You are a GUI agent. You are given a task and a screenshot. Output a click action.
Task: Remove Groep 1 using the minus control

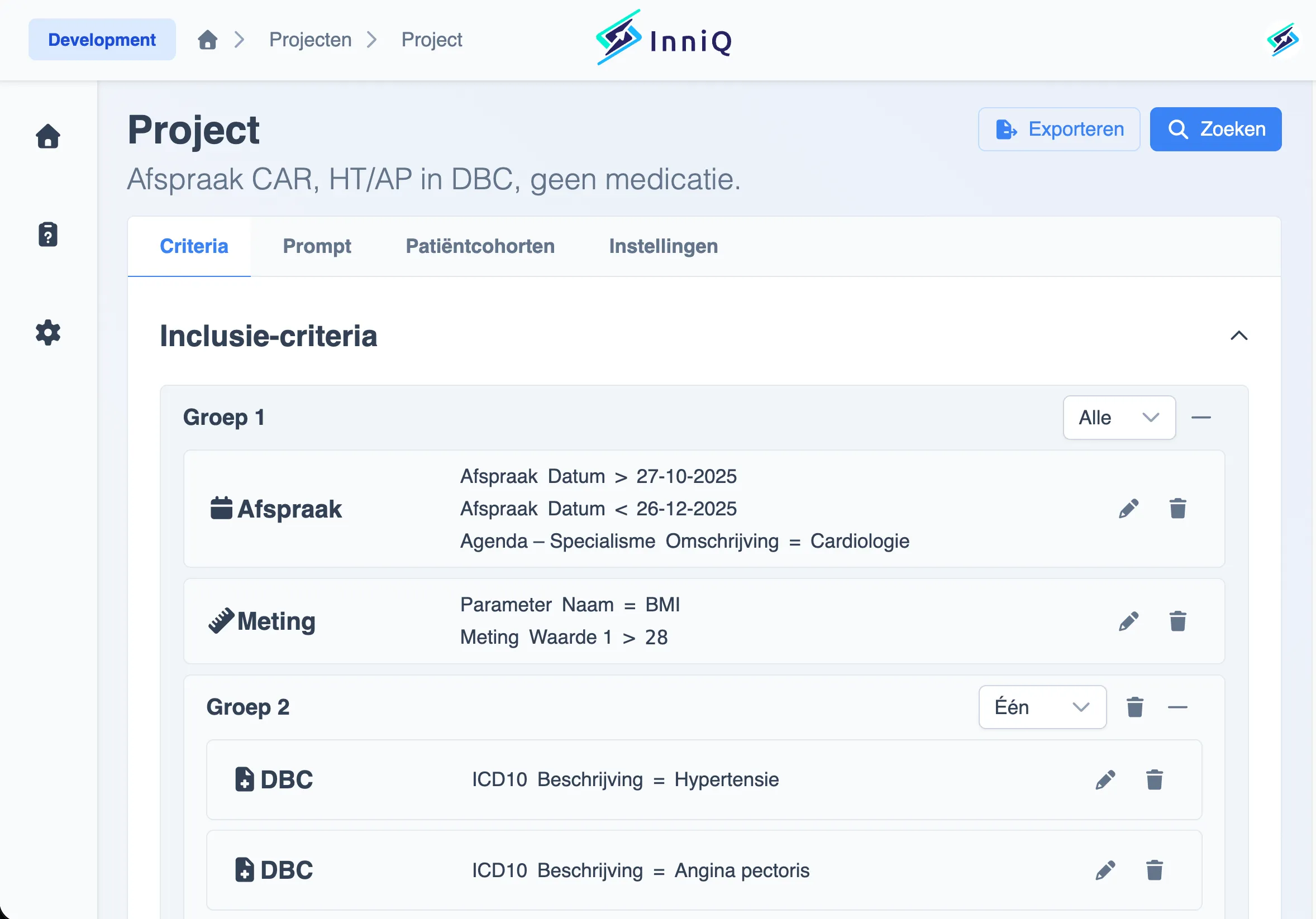pos(1201,418)
